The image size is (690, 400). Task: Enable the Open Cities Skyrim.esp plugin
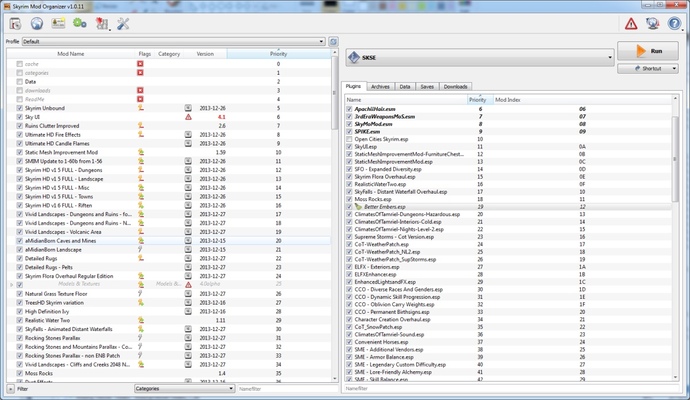(x=349, y=139)
